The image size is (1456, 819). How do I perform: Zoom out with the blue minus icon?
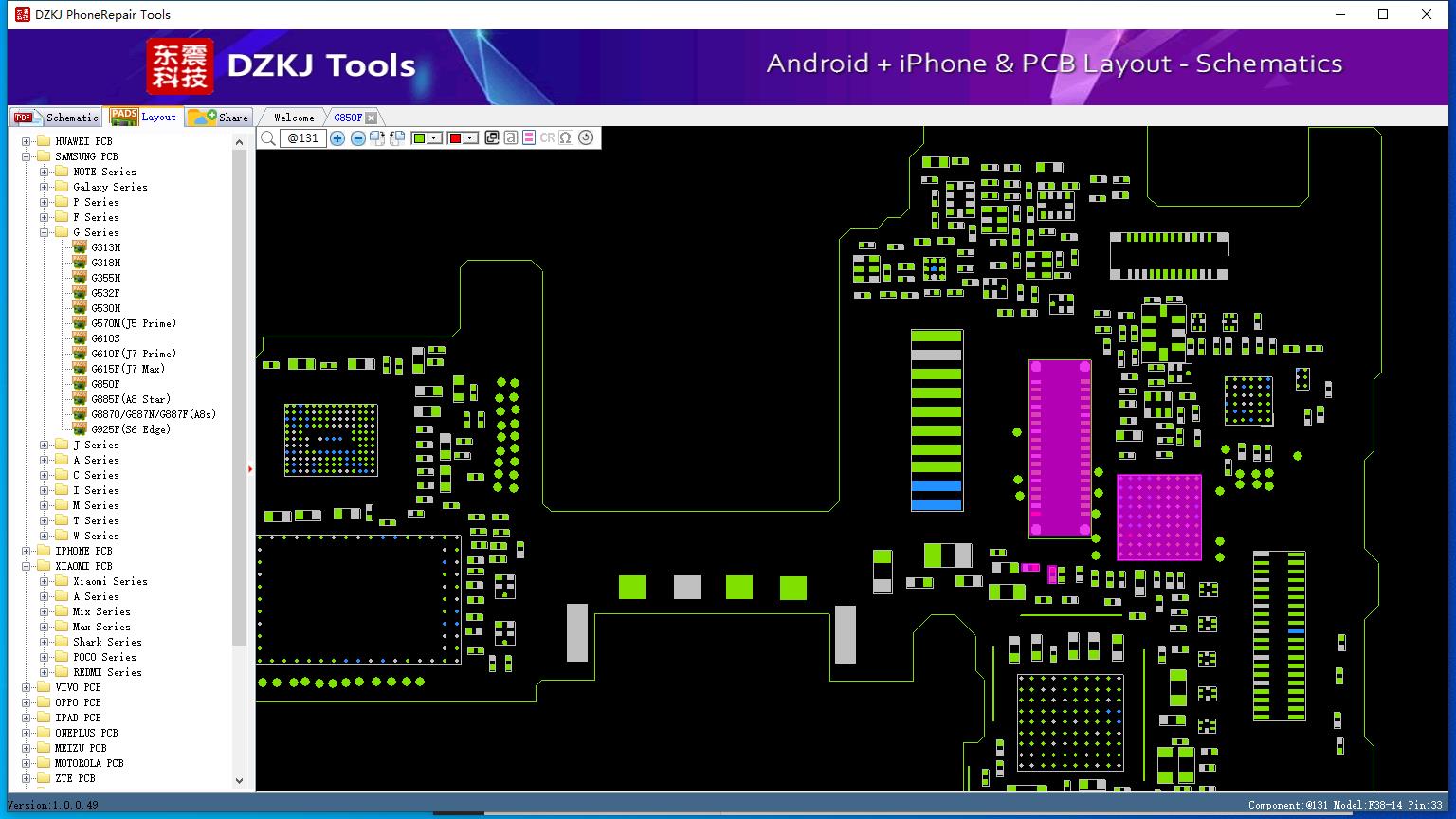pos(358,138)
